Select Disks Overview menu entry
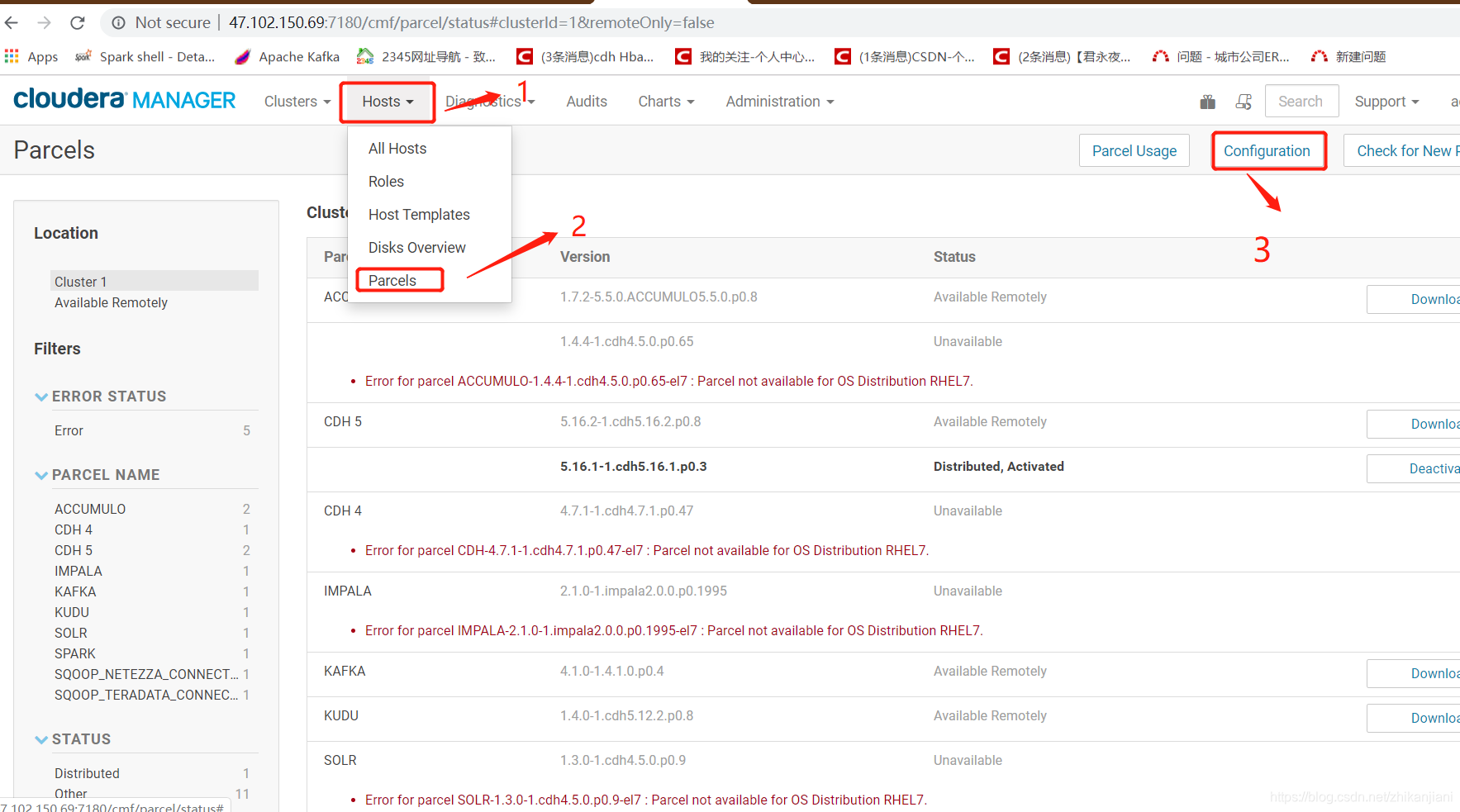This screenshot has width=1460, height=812. (x=430, y=248)
